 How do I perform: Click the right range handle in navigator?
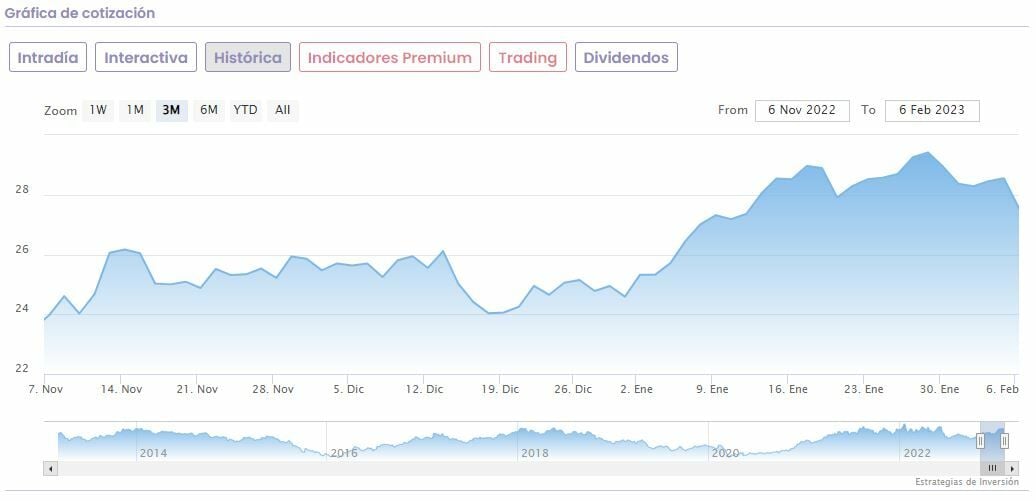click(1004, 441)
